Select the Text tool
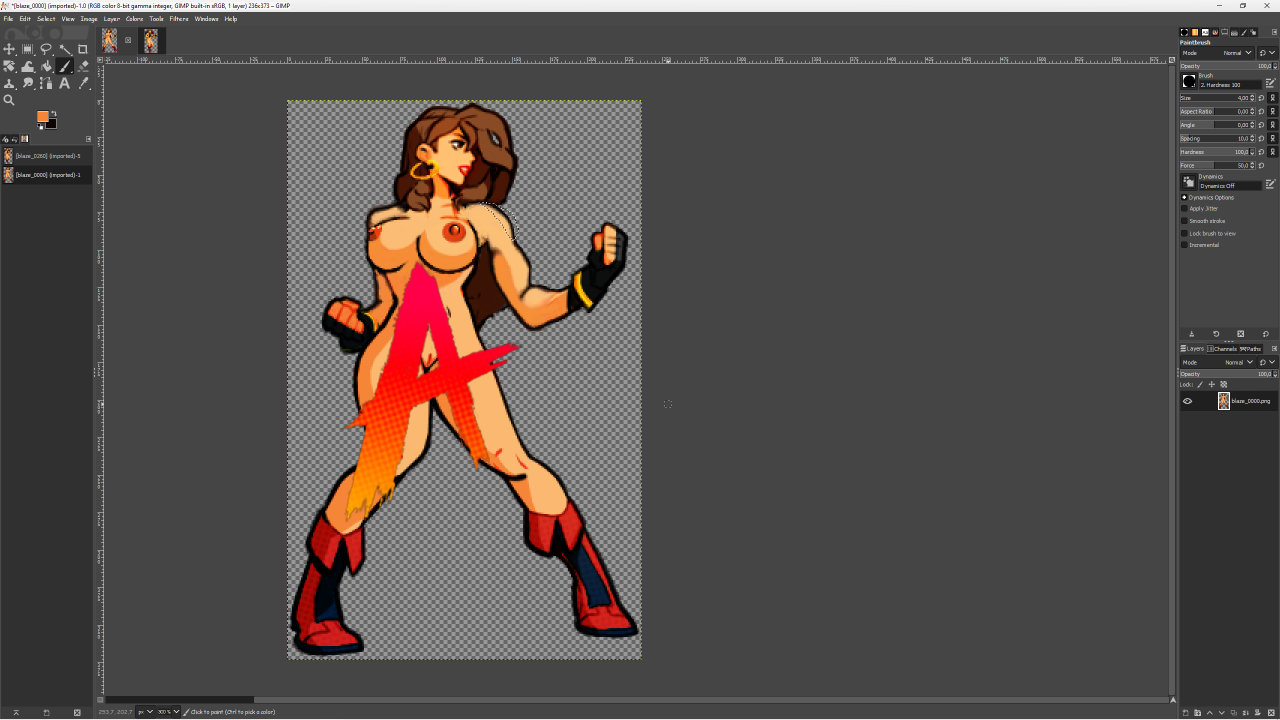The width and height of the screenshot is (1280, 720). click(65, 84)
